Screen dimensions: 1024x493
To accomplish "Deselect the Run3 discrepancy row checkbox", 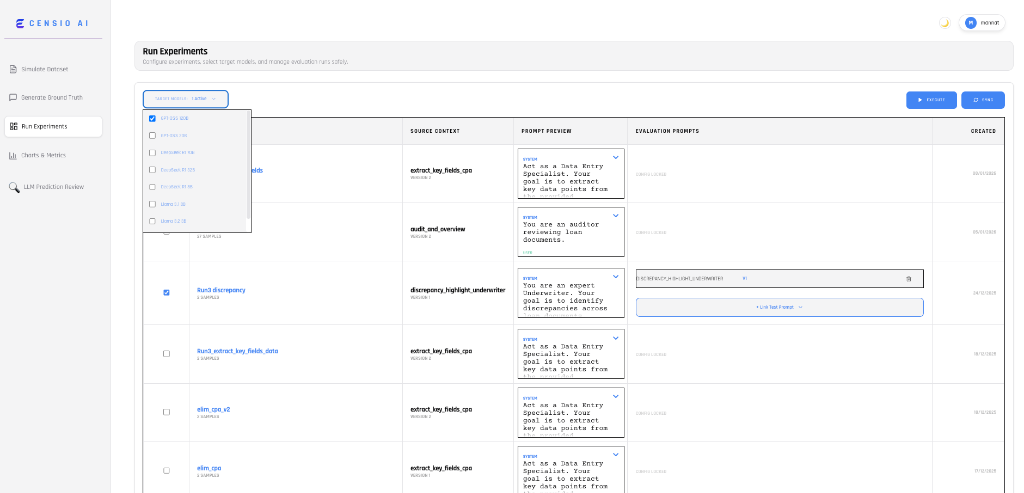I will [166, 293].
